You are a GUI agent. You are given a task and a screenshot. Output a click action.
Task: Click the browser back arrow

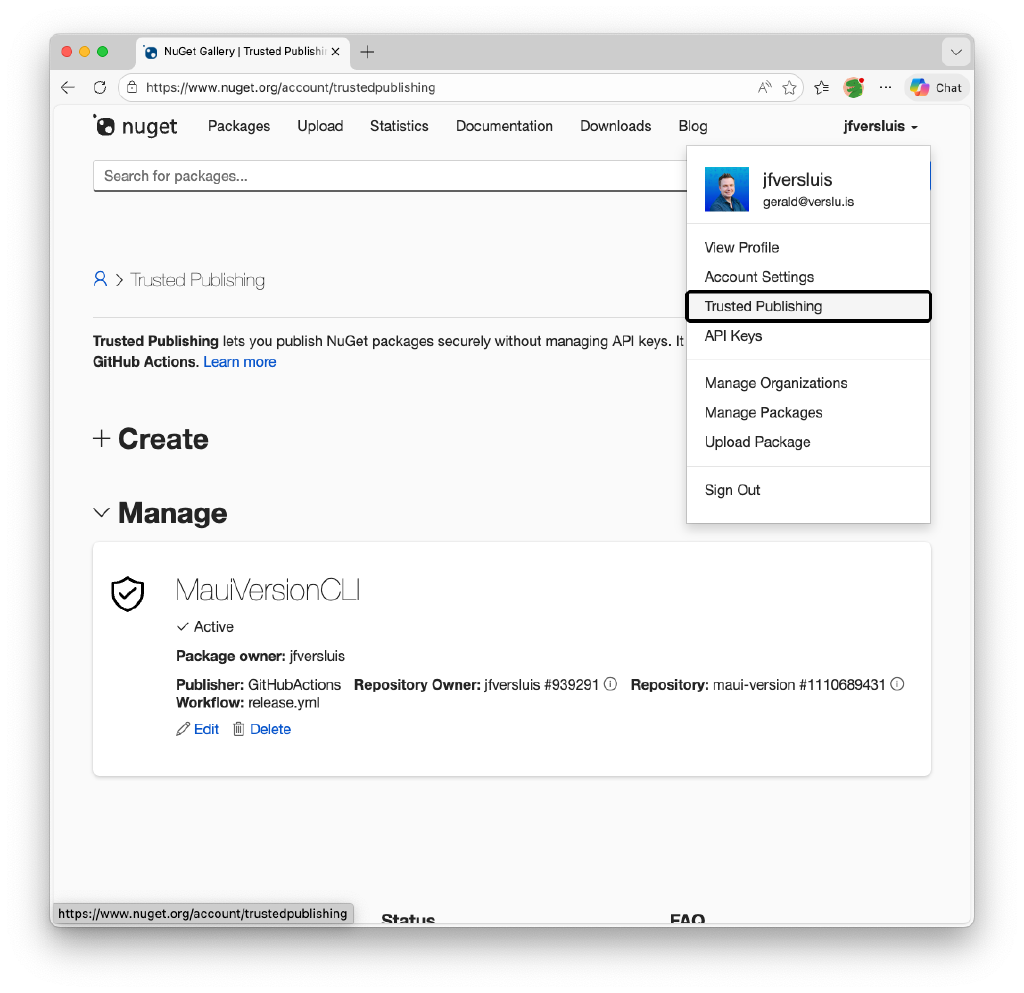[x=68, y=88]
